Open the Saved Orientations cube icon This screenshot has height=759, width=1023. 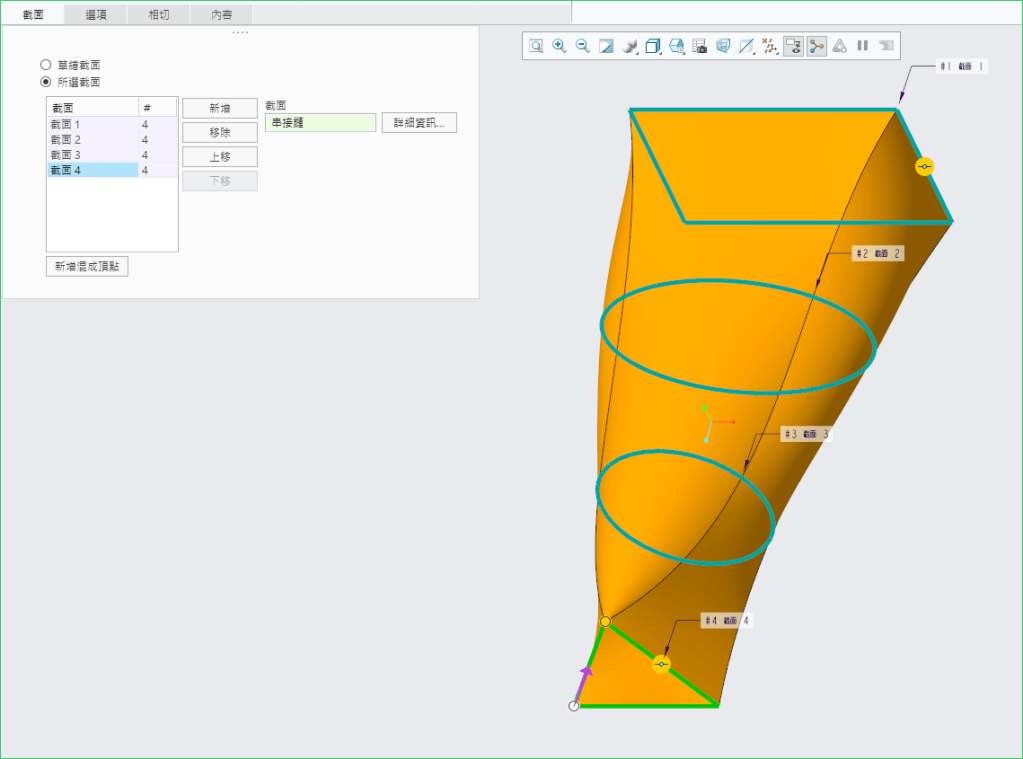[x=653, y=46]
